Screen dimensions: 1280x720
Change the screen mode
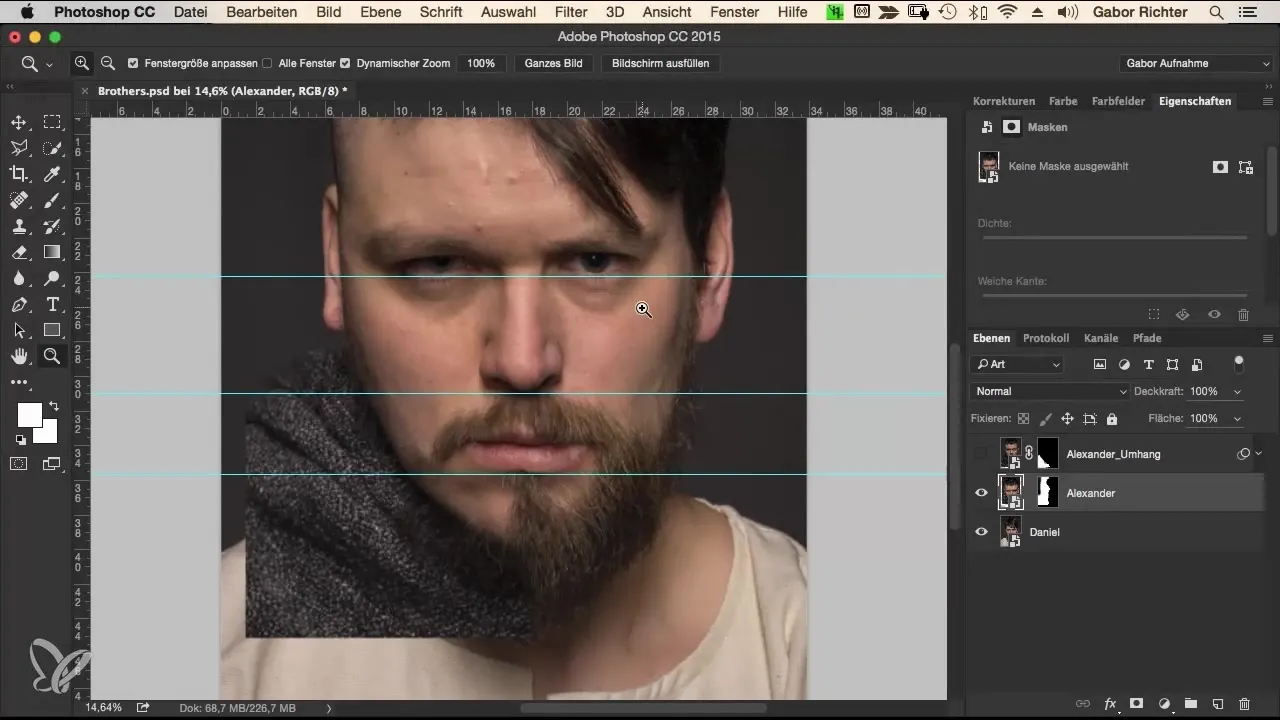pos(52,463)
